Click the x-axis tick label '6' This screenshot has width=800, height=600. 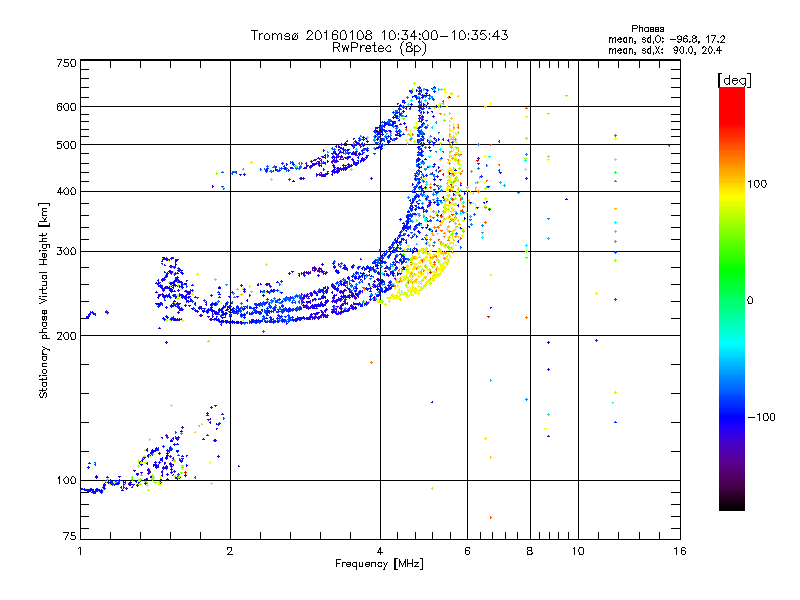click(x=467, y=551)
